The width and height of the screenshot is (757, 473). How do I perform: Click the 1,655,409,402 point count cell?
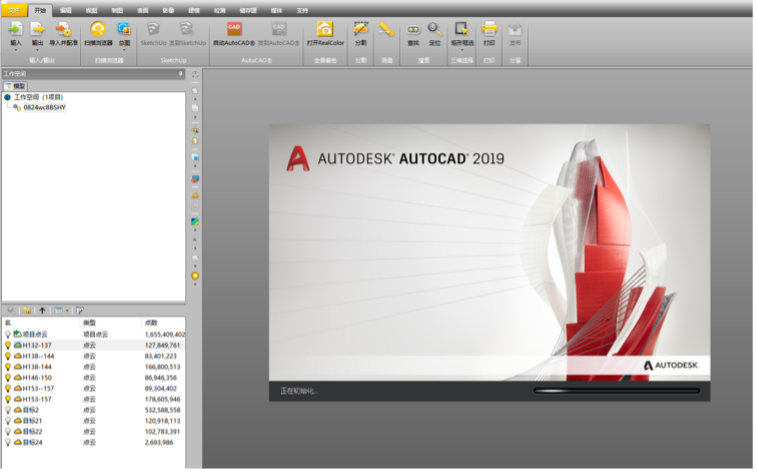pyautogui.click(x=165, y=334)
